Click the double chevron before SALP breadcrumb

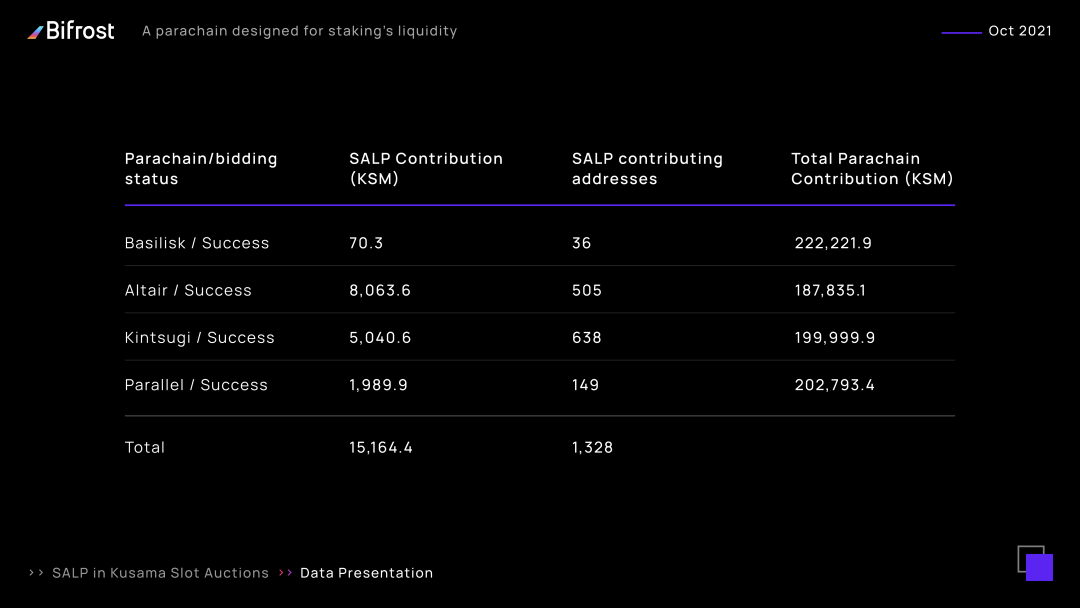36,573
